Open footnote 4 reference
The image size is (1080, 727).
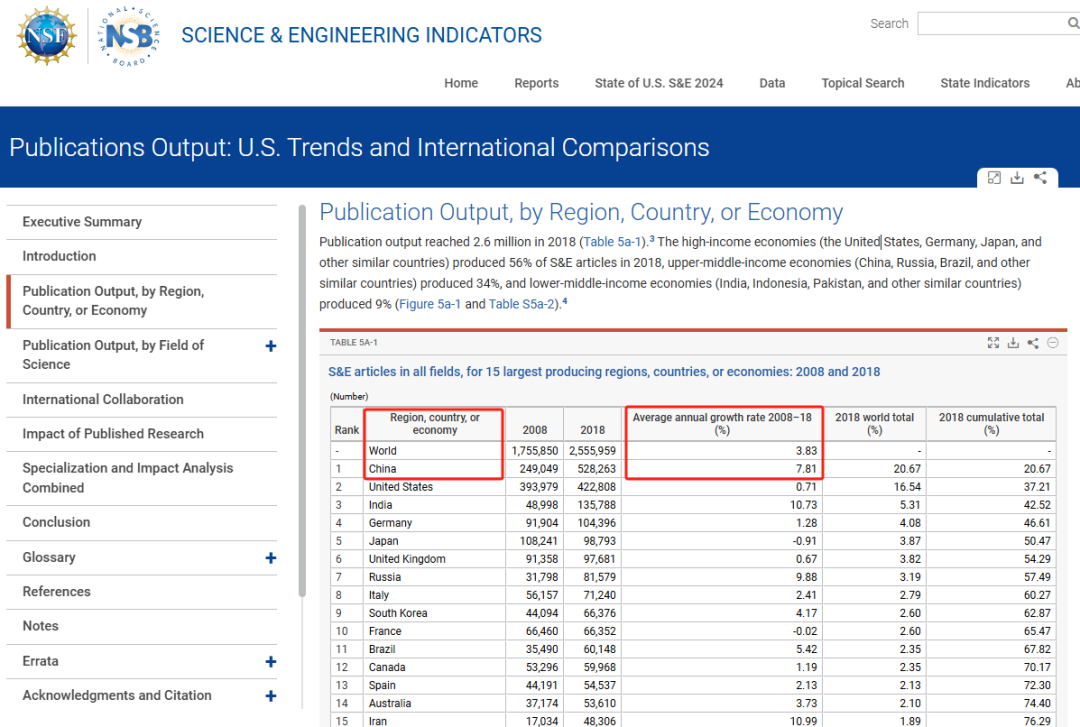[564, 301]
